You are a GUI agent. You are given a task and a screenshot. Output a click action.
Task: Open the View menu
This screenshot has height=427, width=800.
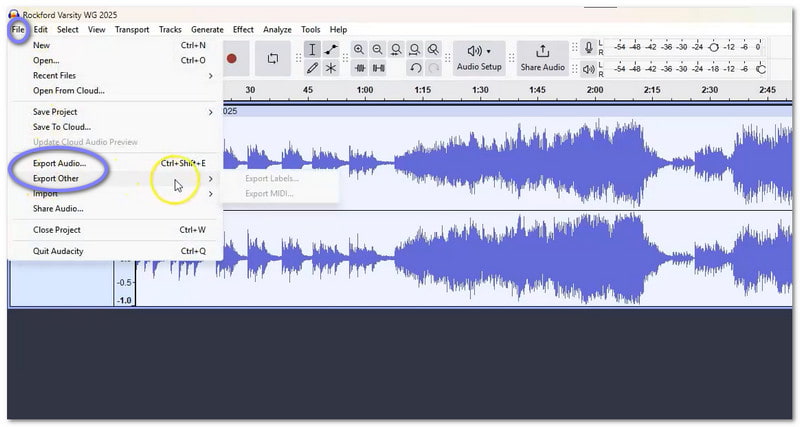coord(96,30)
